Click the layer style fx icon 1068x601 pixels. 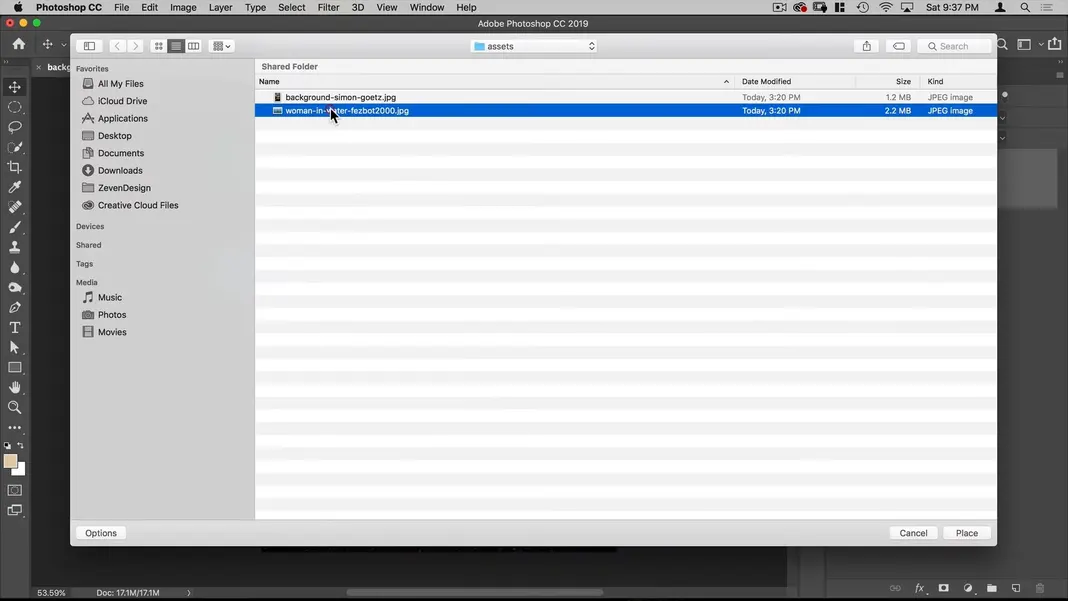pos(920,588)
